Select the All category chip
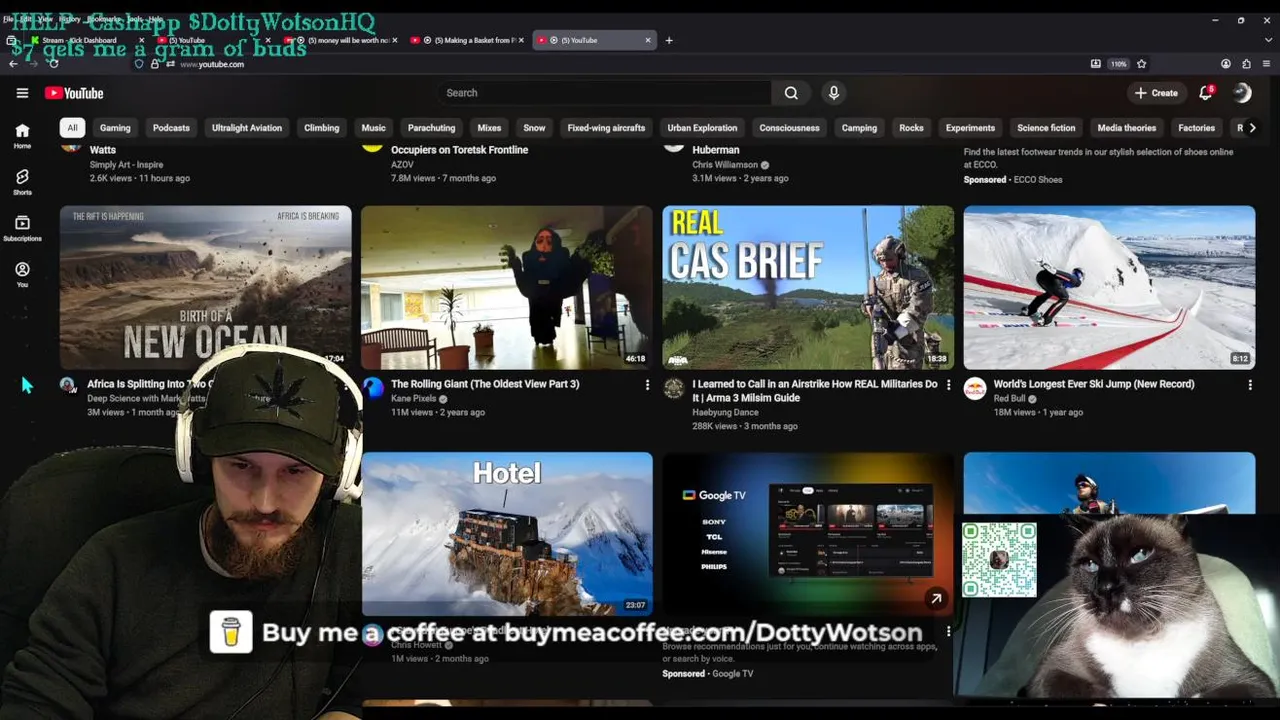The width and height of the screenshot is (1280, 720). (72, 128)
